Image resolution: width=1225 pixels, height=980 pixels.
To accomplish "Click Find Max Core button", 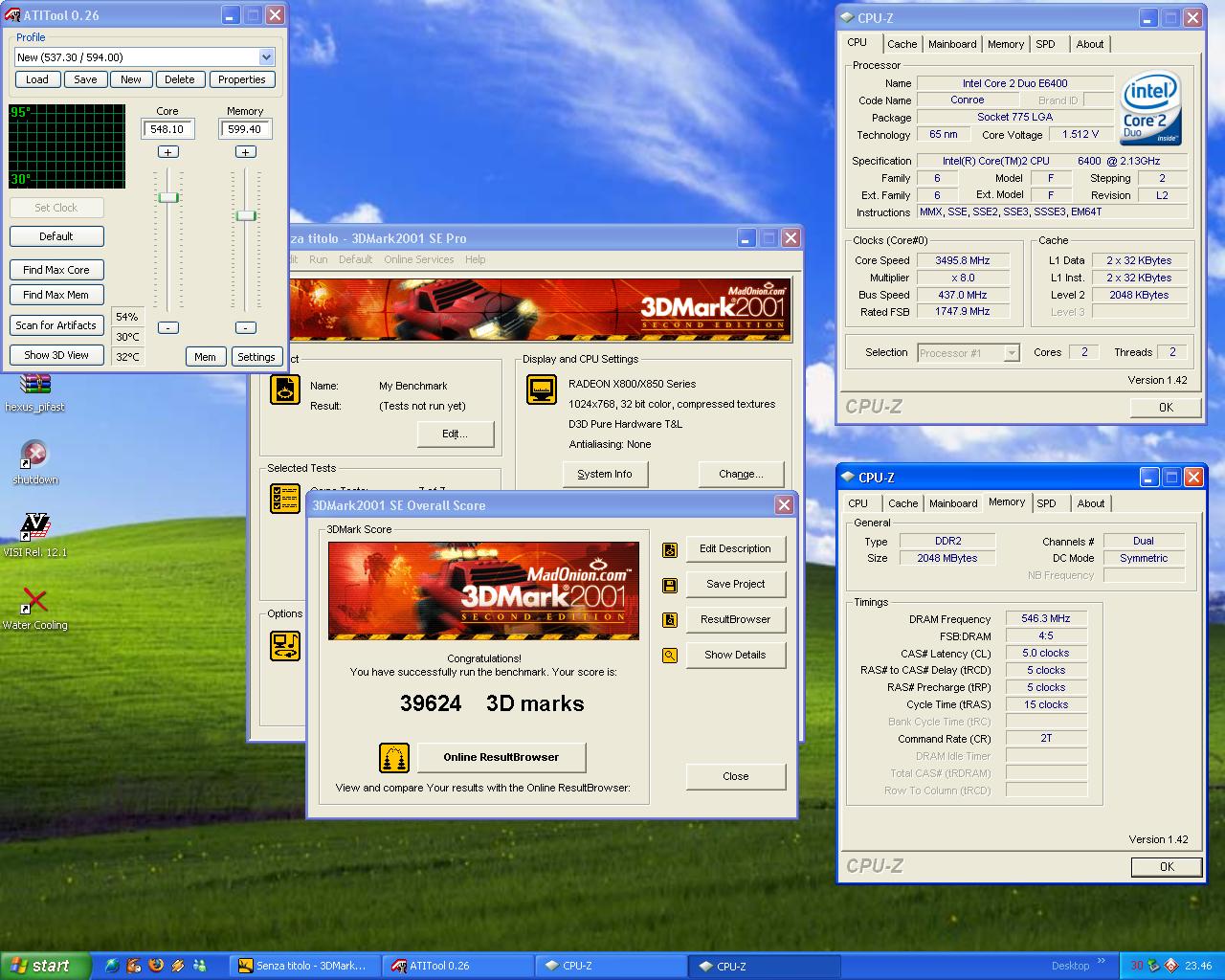I will 56,270.
